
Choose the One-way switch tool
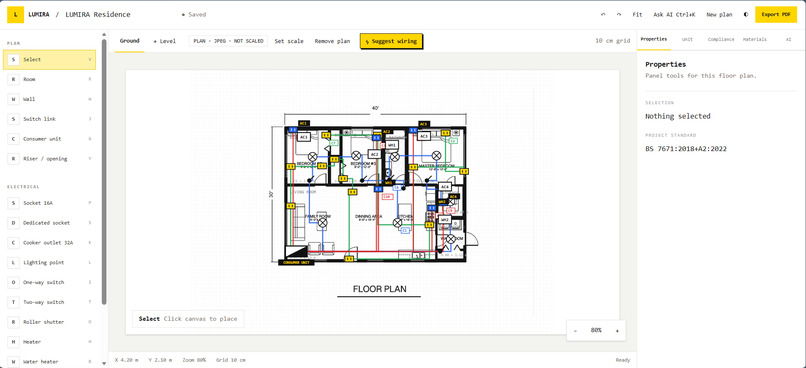click(49, 282)
